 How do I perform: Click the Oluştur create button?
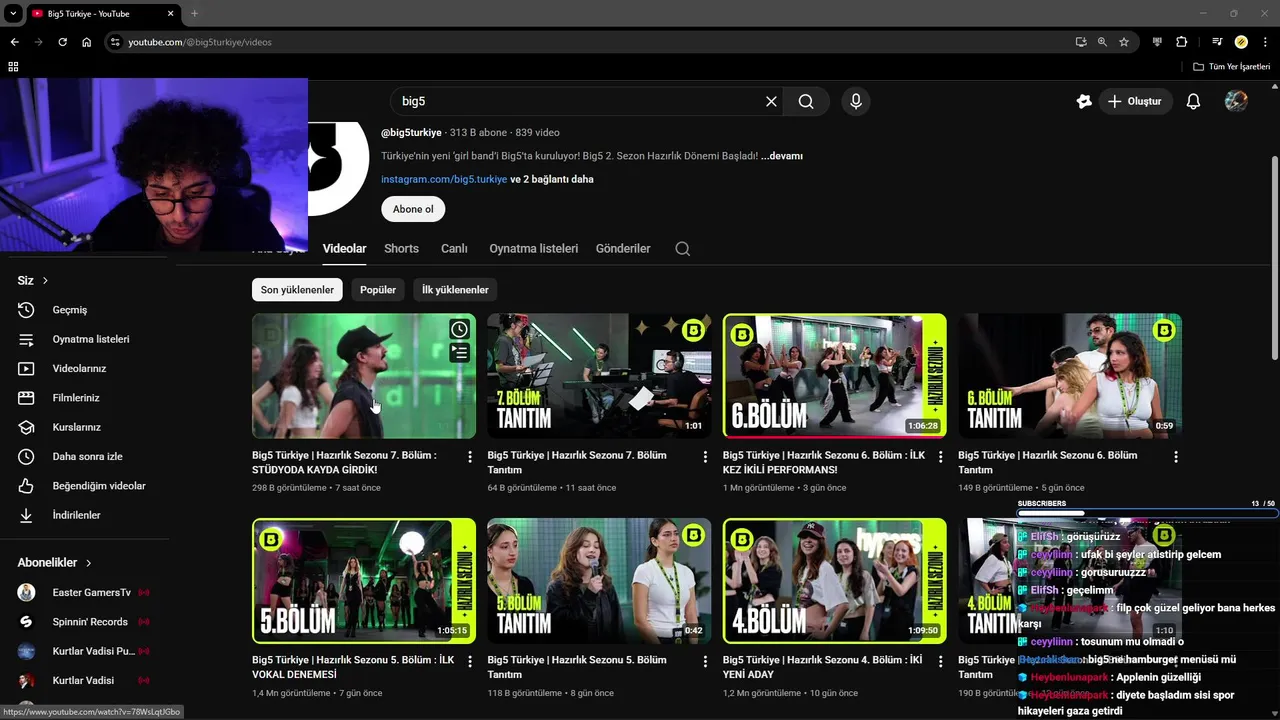(x=1135, y=101)
